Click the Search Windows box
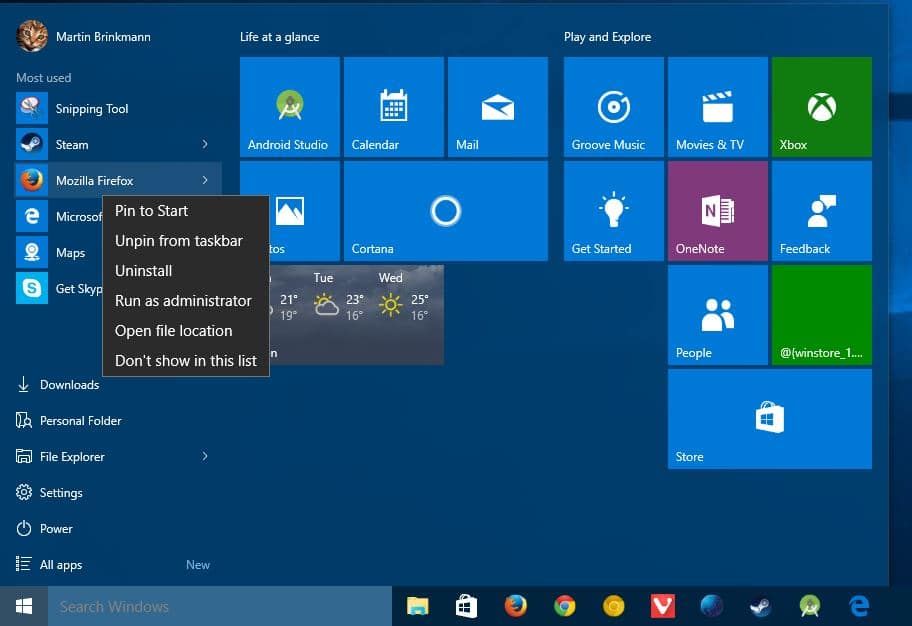 (x=220, y=606)
